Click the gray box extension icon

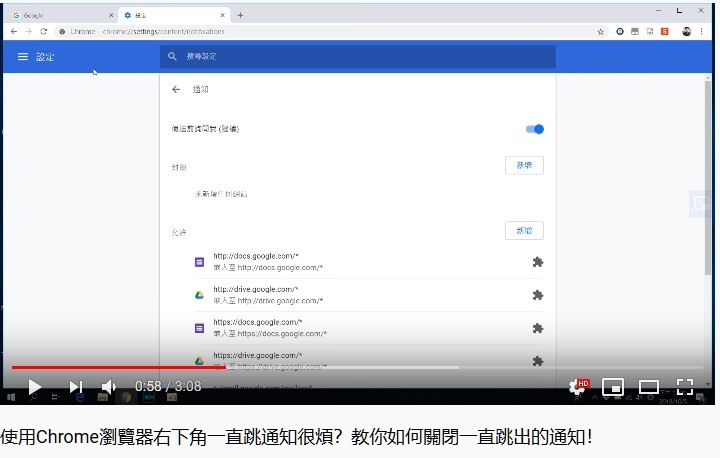(x=635, y=31)
